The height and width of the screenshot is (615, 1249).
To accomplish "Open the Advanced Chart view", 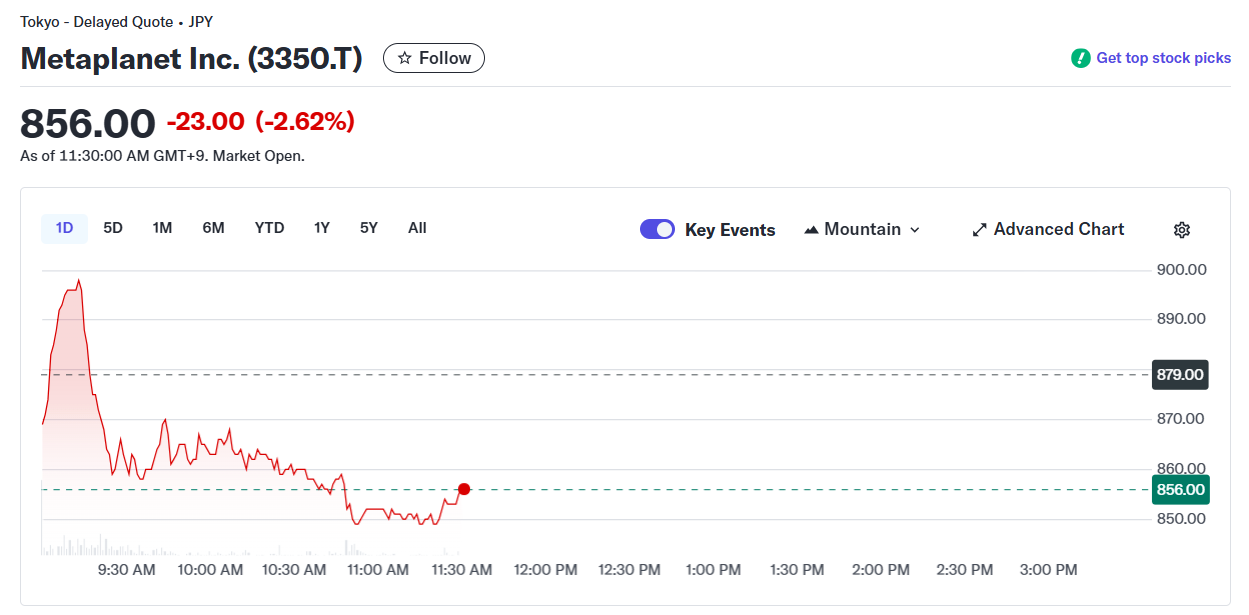I will coord(1058,230).
